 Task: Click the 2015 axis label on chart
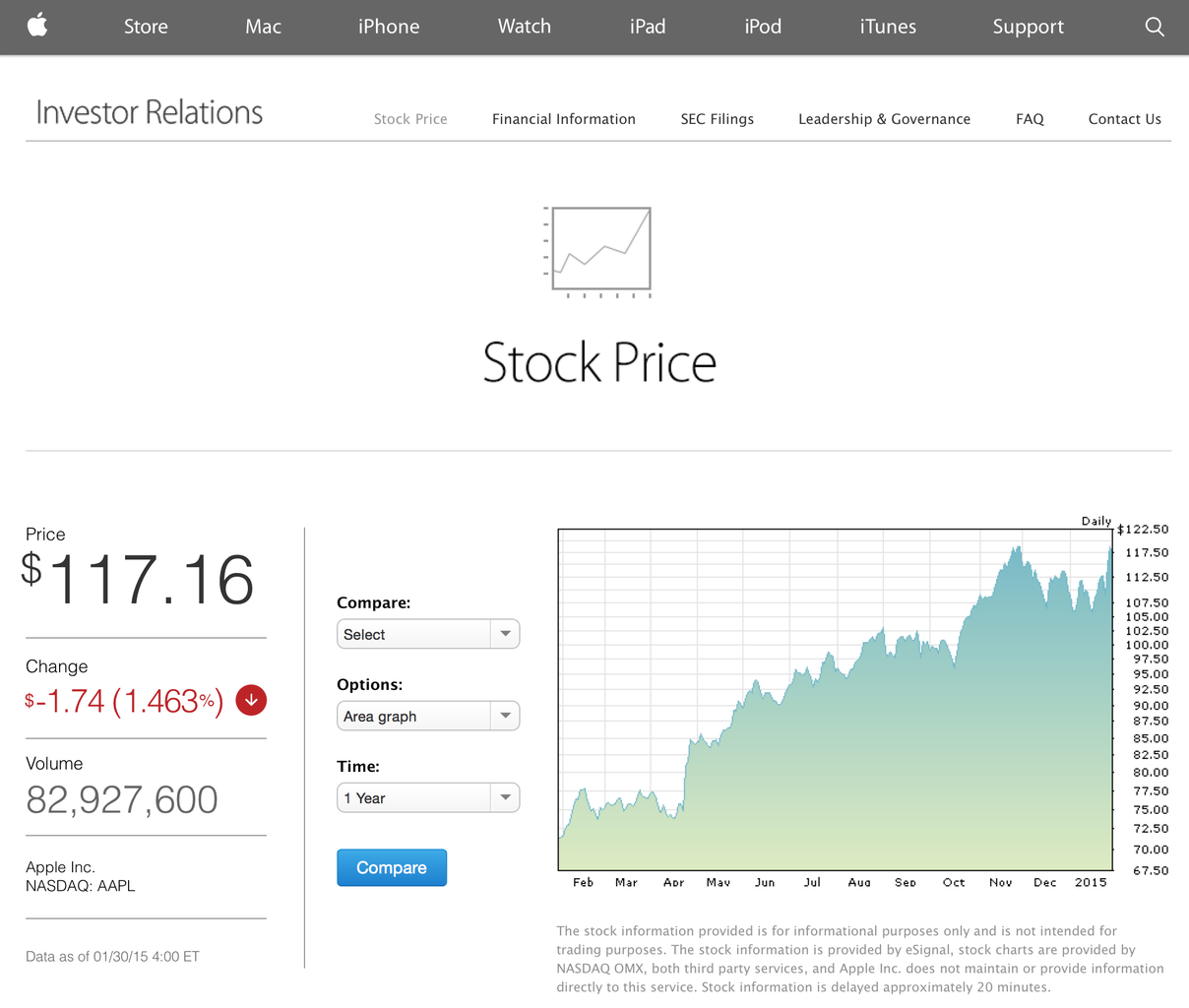coord(1091,882)
